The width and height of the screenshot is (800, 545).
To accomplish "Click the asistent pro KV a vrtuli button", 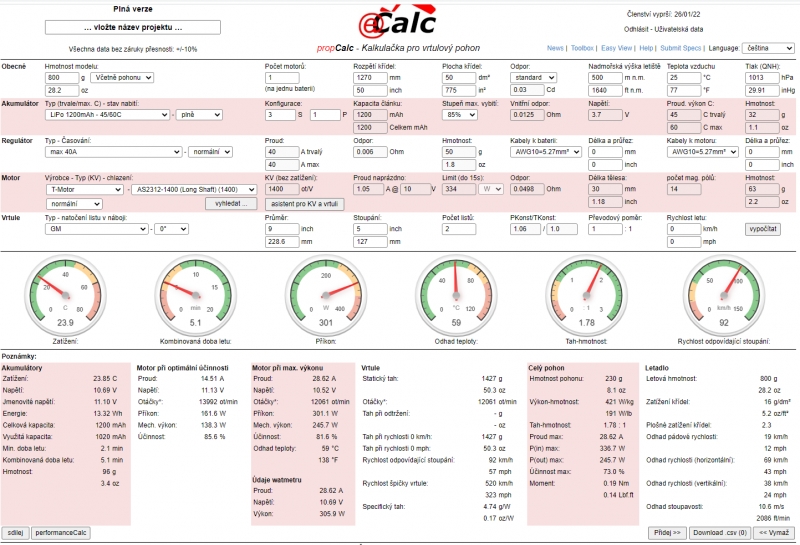I will pos(304,203).
